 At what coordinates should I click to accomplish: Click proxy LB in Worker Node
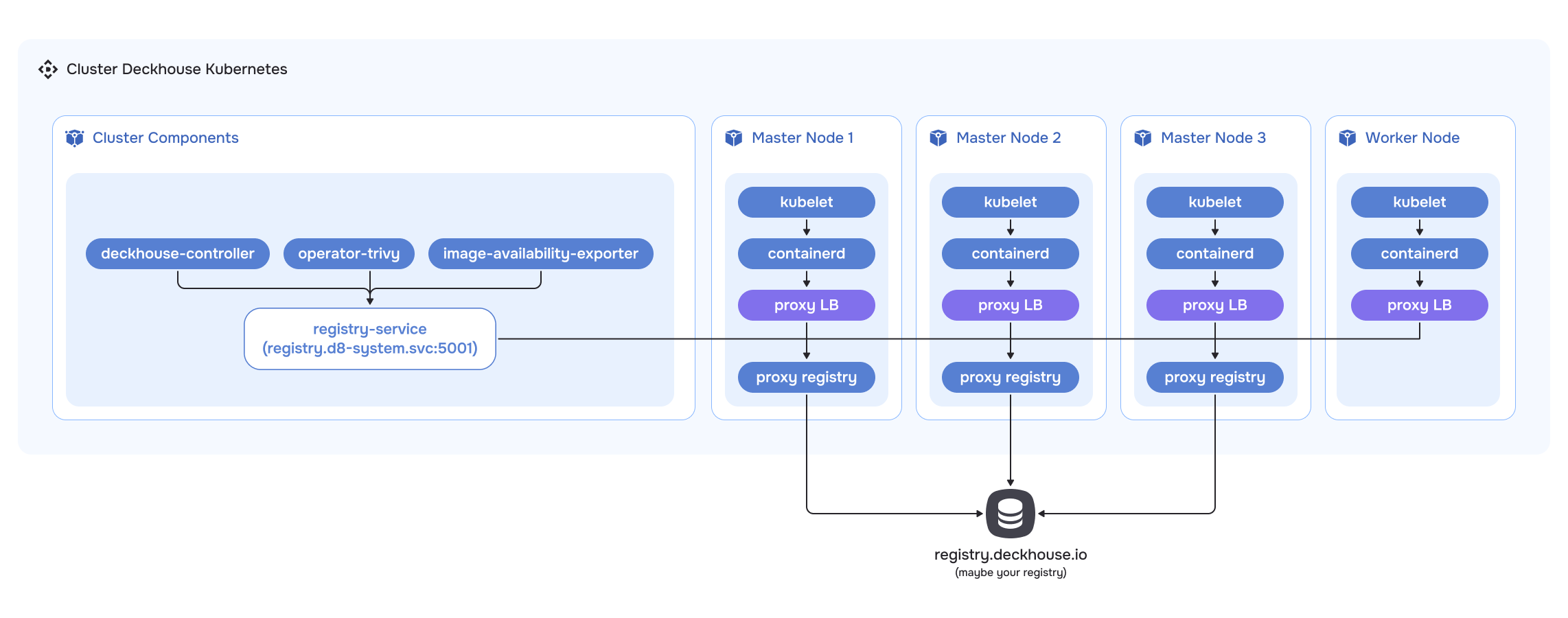[1419, 305]
